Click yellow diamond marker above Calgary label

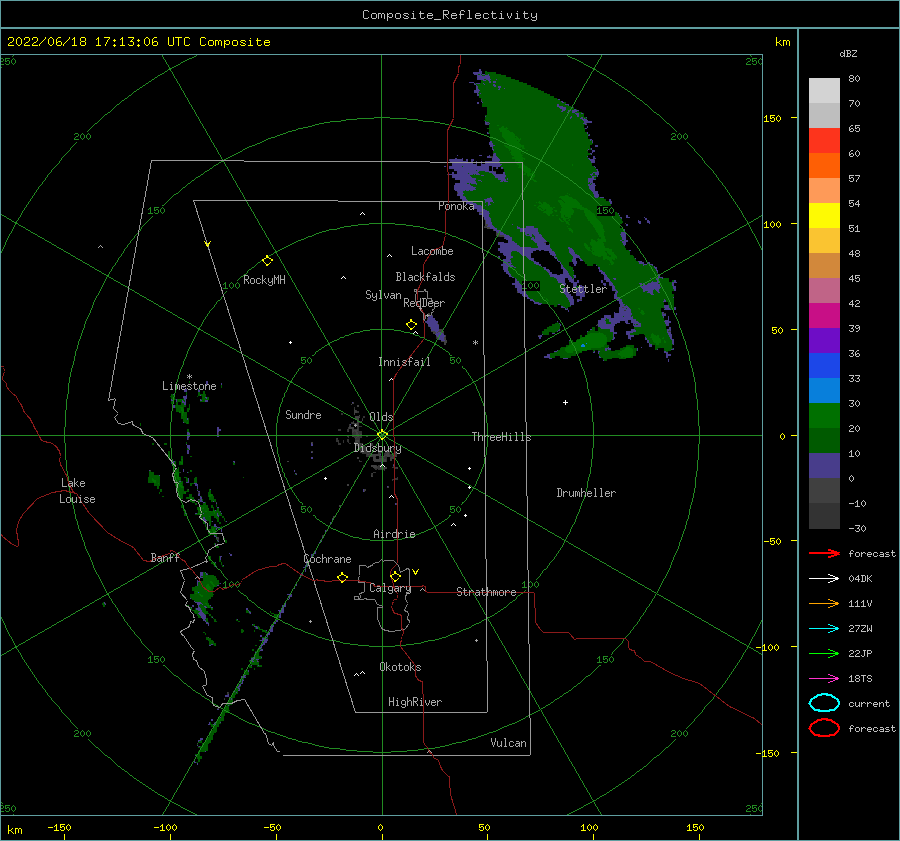click(x=395, y=576)
